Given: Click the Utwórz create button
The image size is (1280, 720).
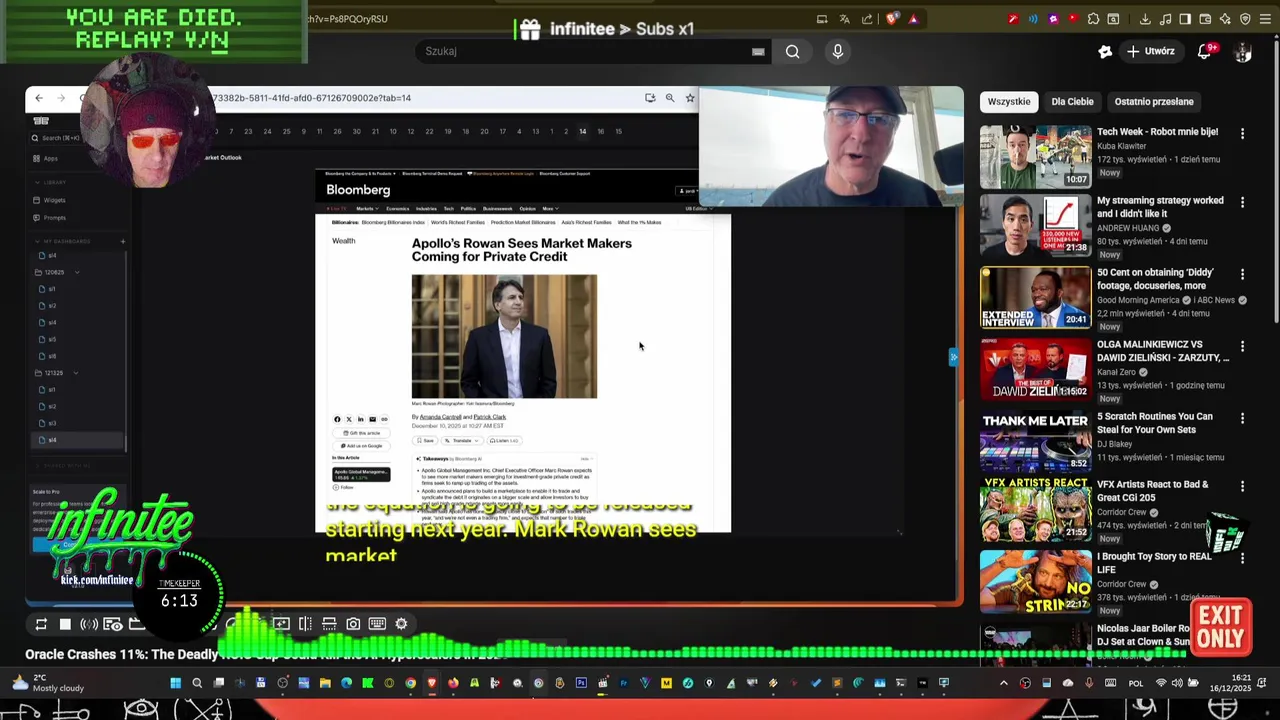Looking at the screenshot, I should pyautogui.click(x=1151, y=51).
